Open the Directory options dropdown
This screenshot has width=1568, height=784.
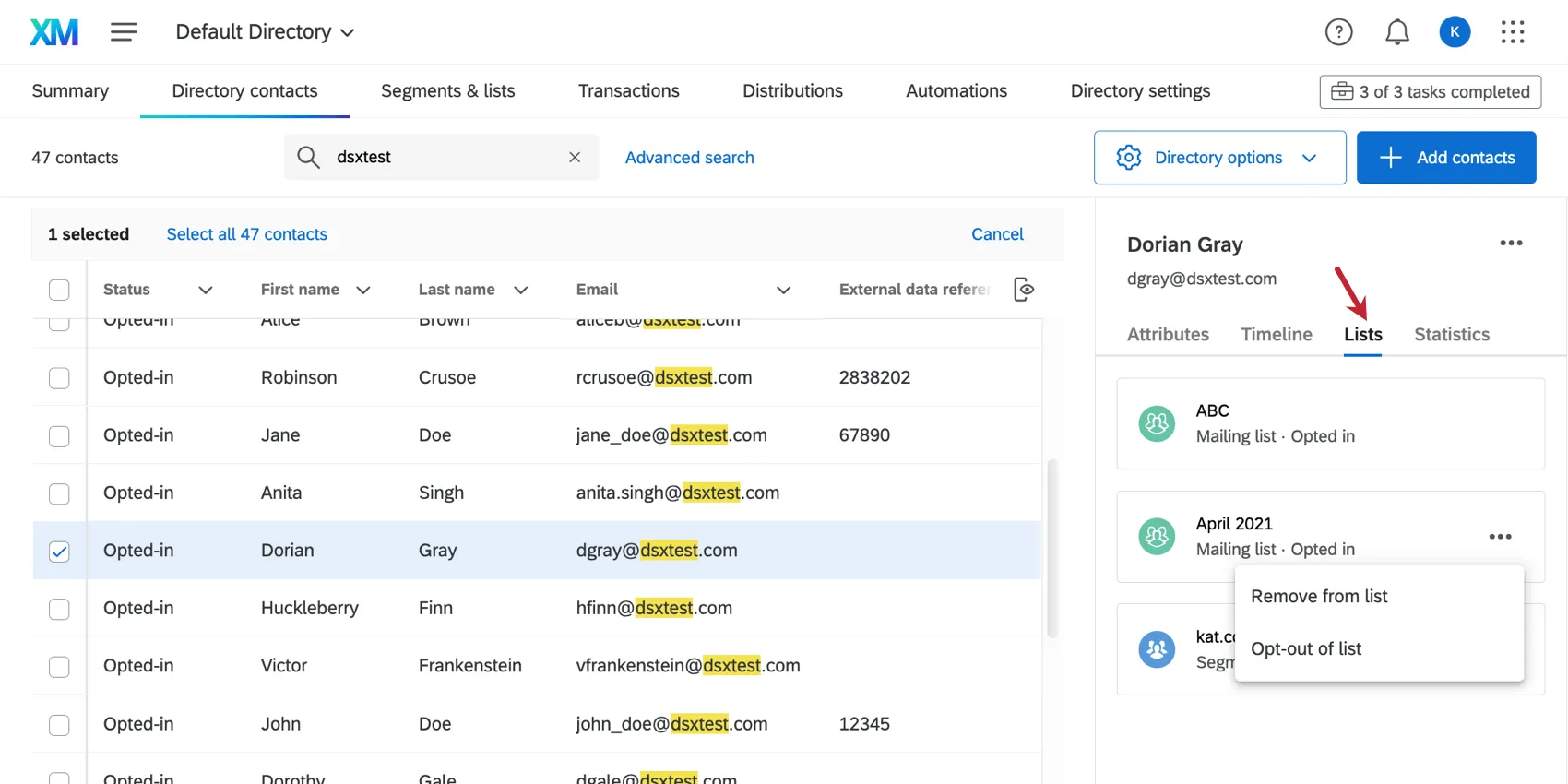(x=1219, y=158)
